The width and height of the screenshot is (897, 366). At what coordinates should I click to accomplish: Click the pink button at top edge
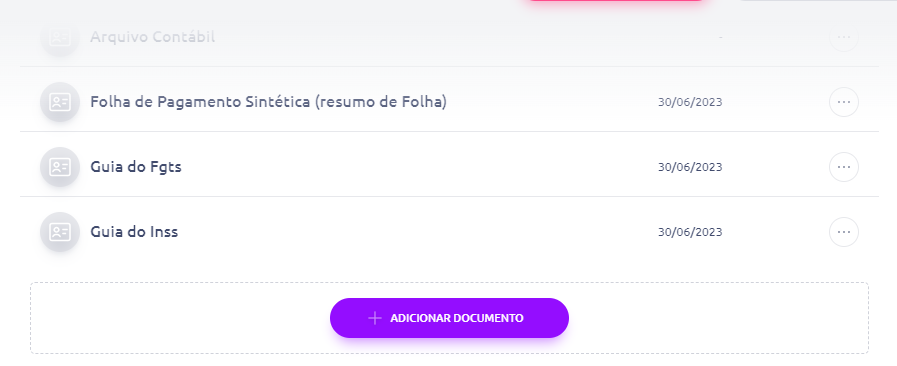coord(616,1)
